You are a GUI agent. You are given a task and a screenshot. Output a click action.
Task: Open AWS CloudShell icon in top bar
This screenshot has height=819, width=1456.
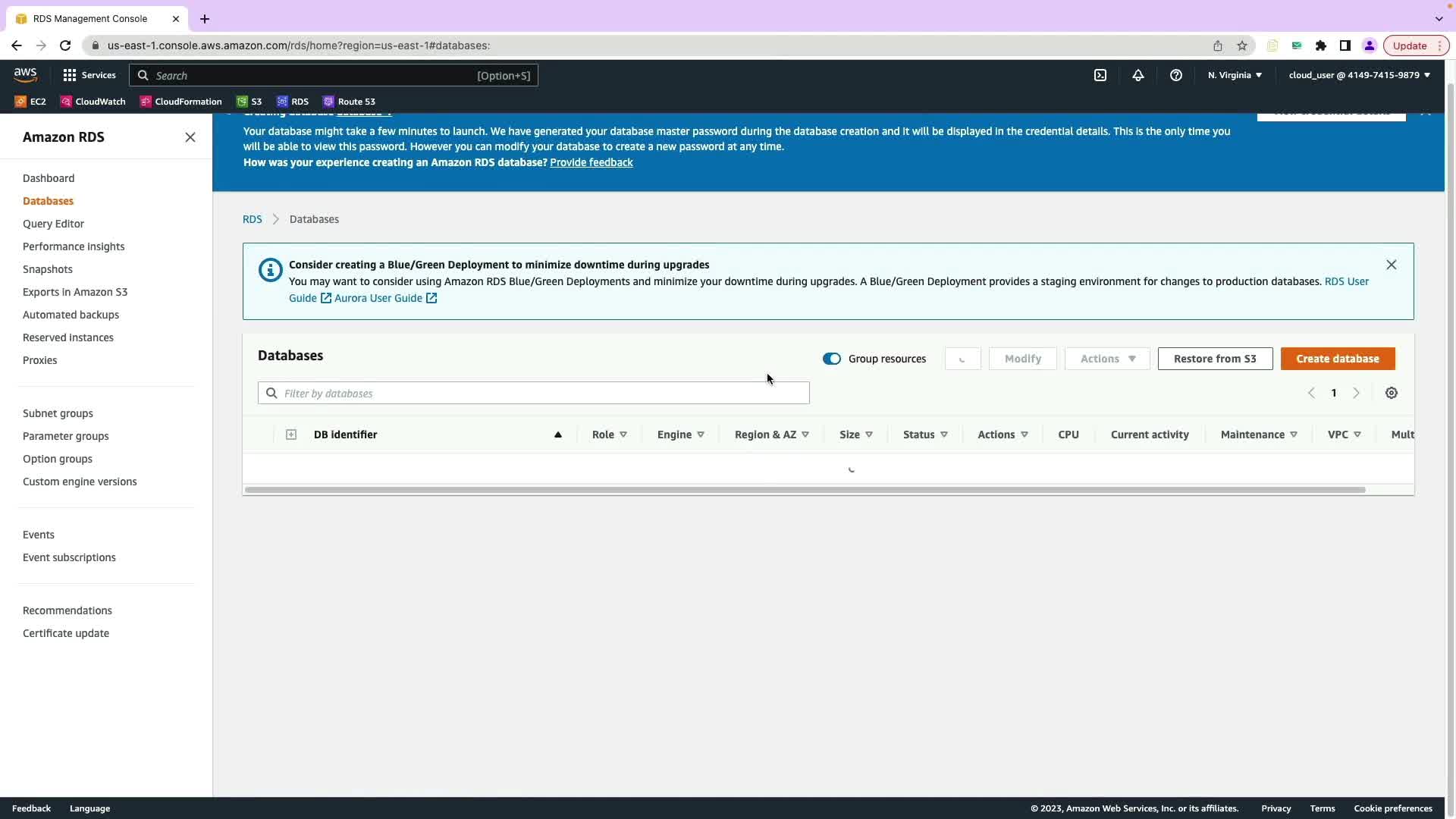point(1100,75)
